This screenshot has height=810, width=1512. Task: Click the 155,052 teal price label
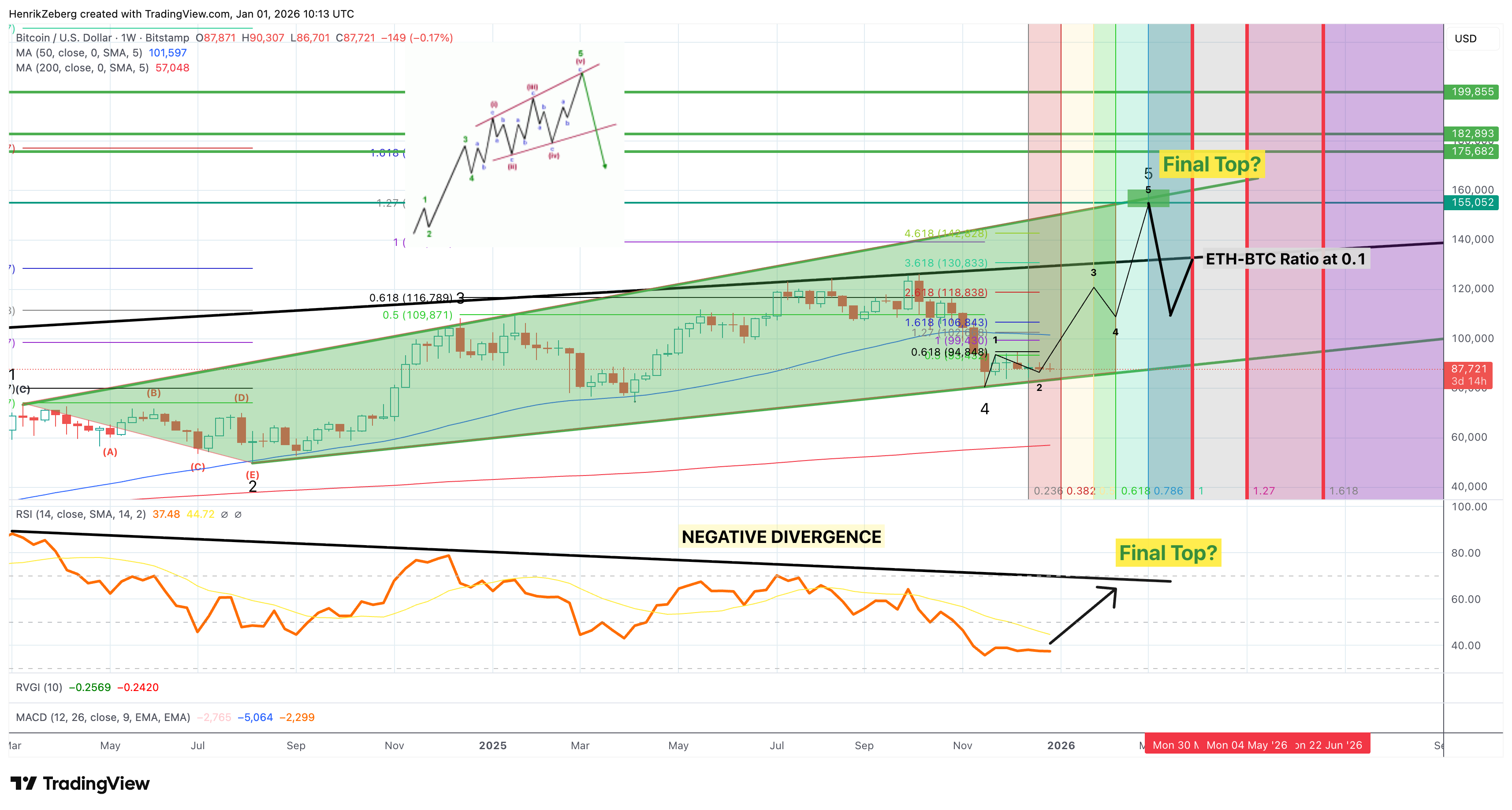tap(1472, 203)
